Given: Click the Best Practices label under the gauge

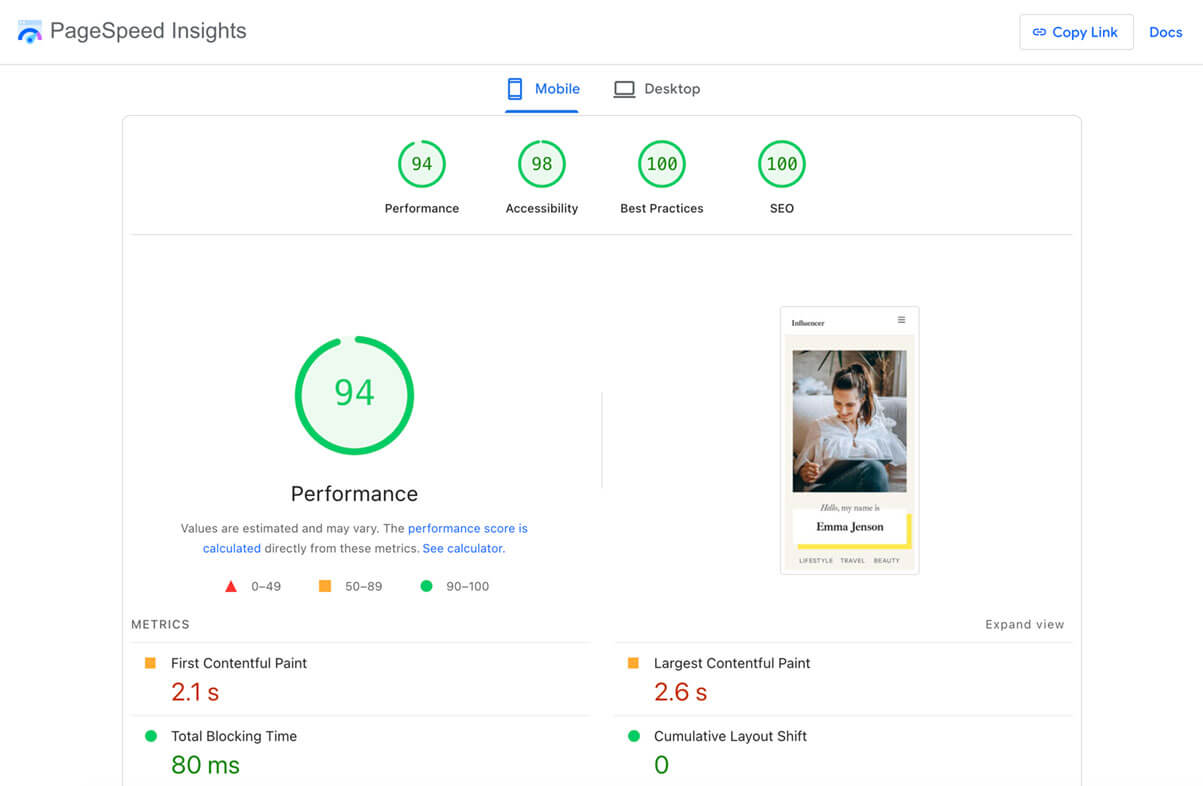Looking at the screenshot, I should click(662, 208).
